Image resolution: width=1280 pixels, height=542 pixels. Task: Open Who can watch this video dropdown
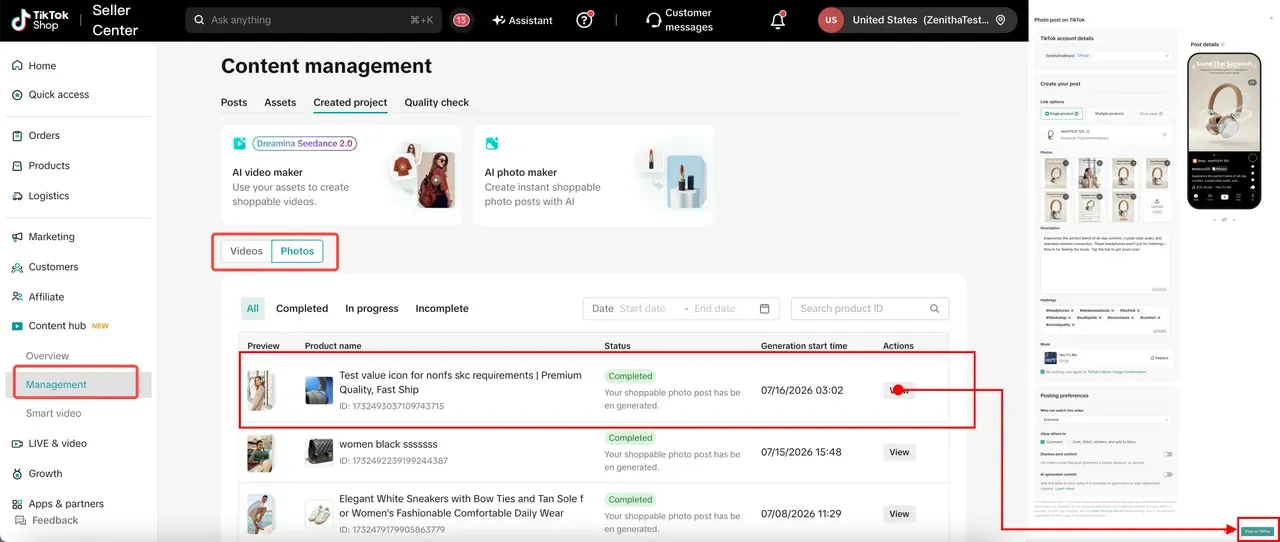pos(1106,420)
